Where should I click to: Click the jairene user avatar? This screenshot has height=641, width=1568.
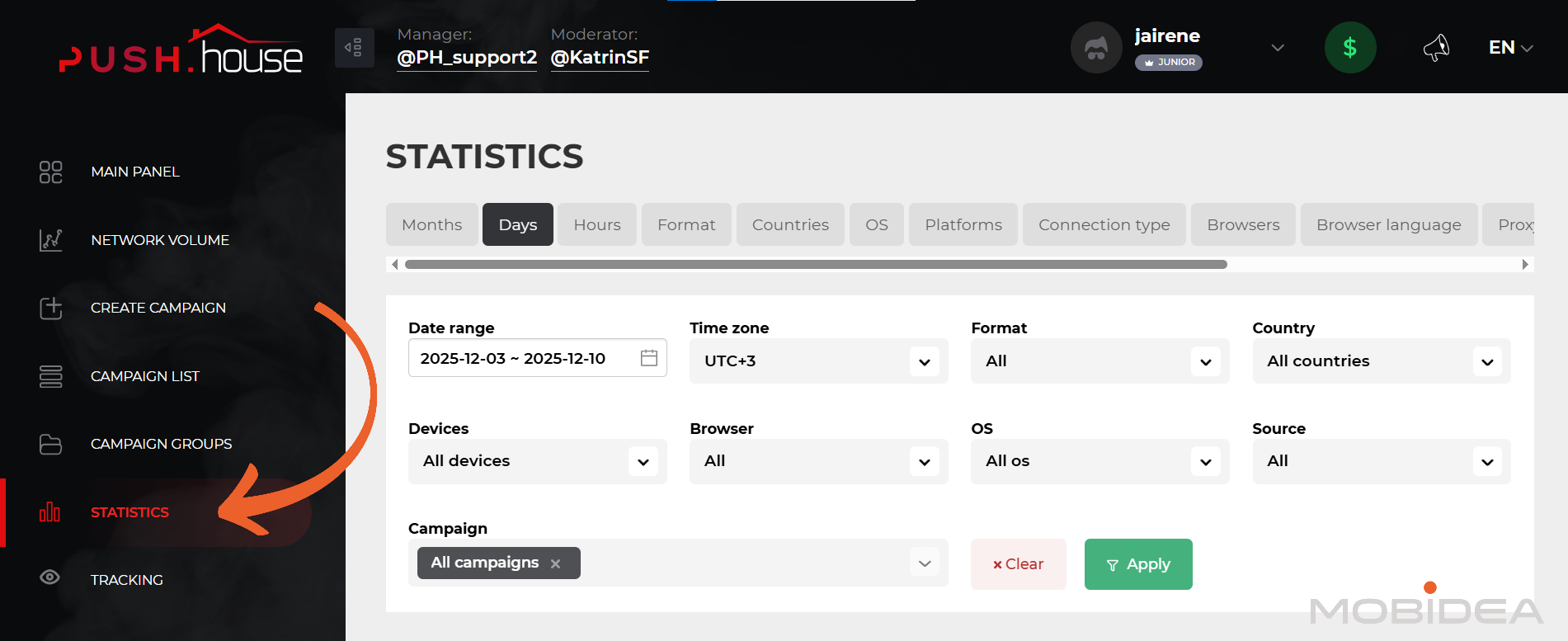1096,48
